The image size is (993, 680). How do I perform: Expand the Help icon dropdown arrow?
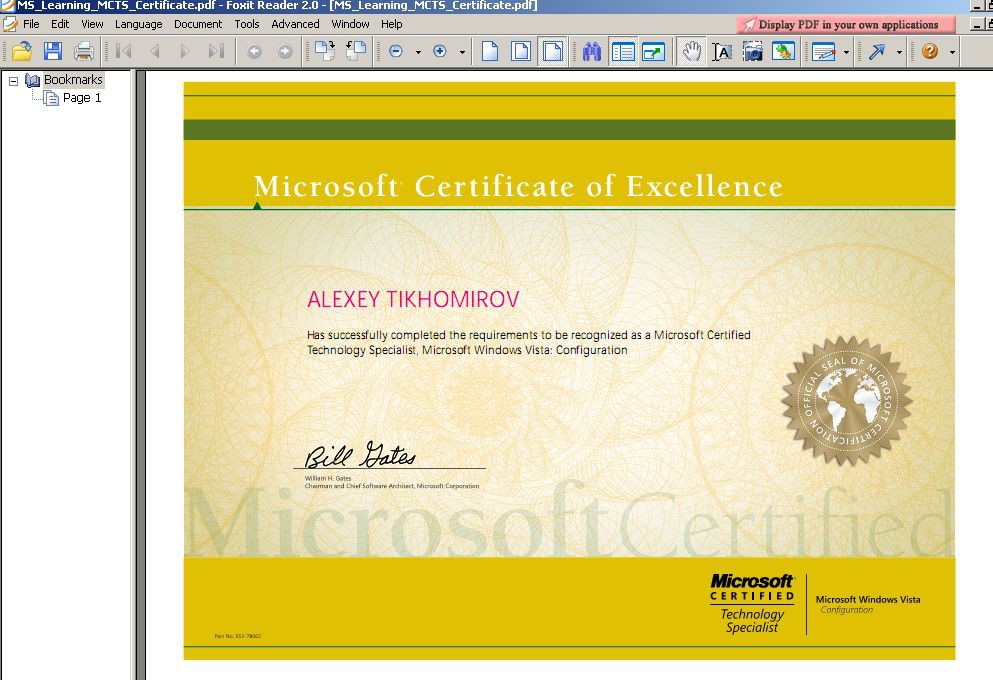(952, 52)
